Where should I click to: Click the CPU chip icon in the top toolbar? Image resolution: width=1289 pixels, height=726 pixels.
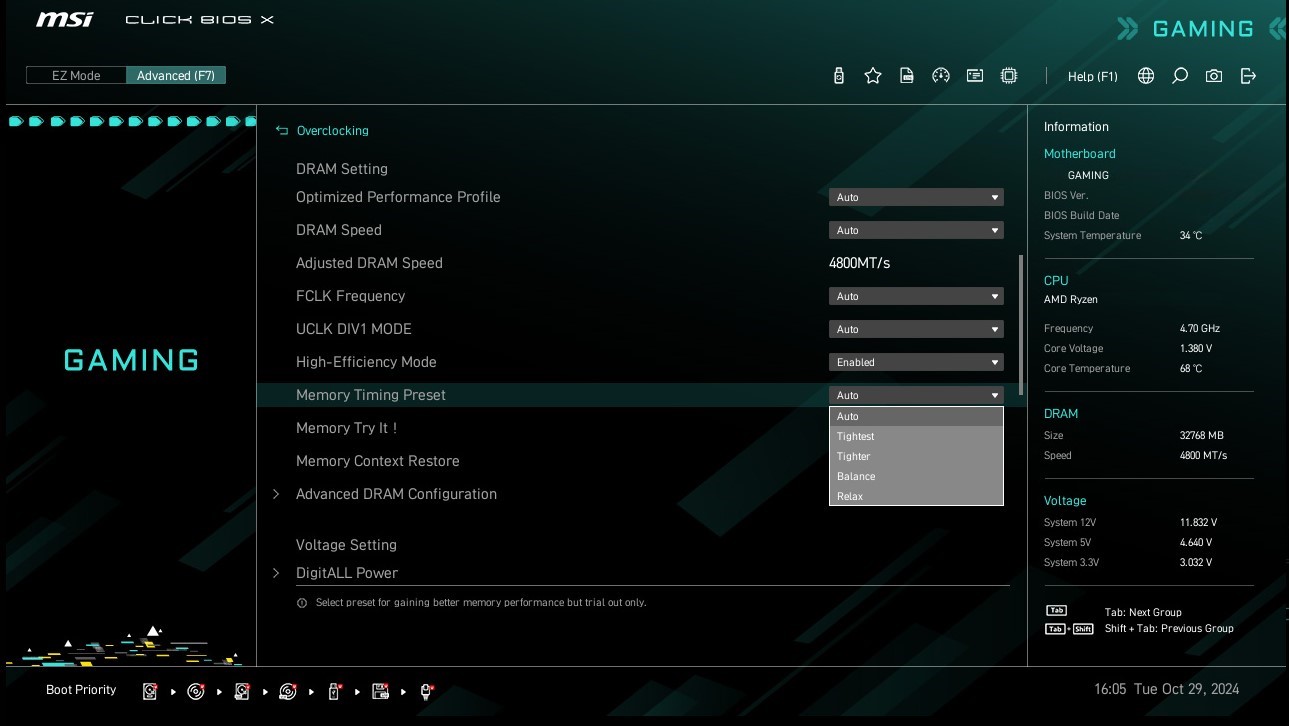1009,76
